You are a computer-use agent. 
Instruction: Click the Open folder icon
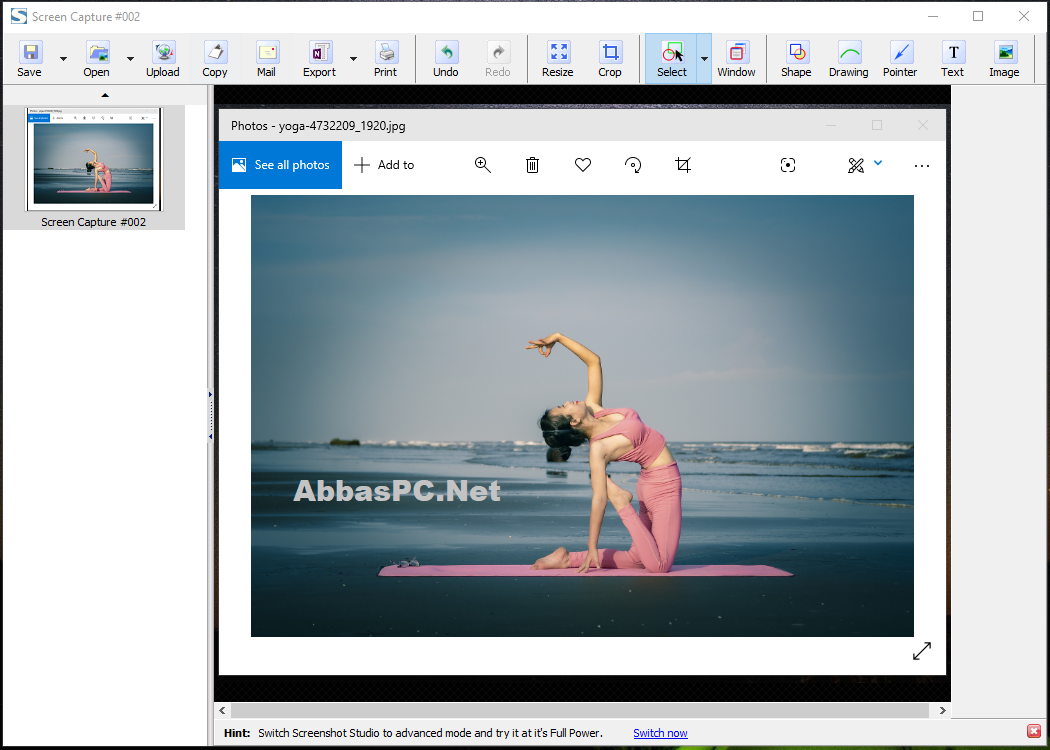(98, 52)
